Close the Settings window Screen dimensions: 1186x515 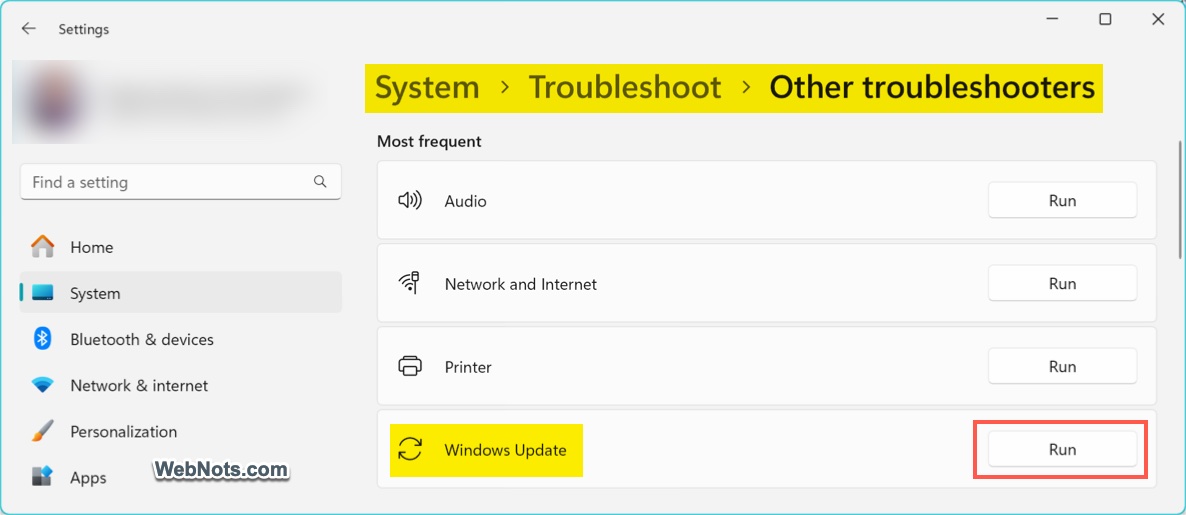1158,20
